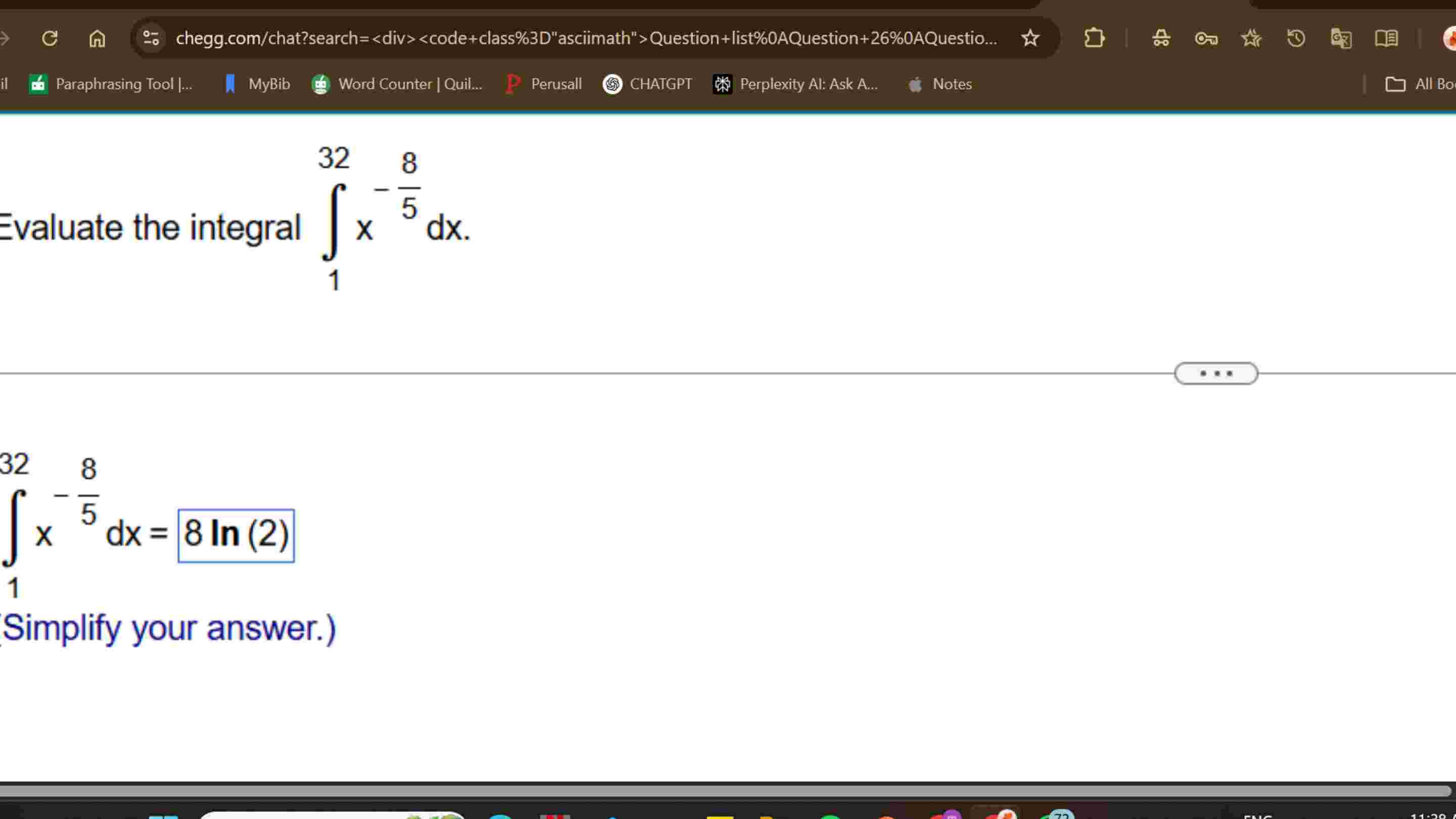Click the tracking protection icon beside the URL
1456x819 pixels.
(x=150, y=38)
